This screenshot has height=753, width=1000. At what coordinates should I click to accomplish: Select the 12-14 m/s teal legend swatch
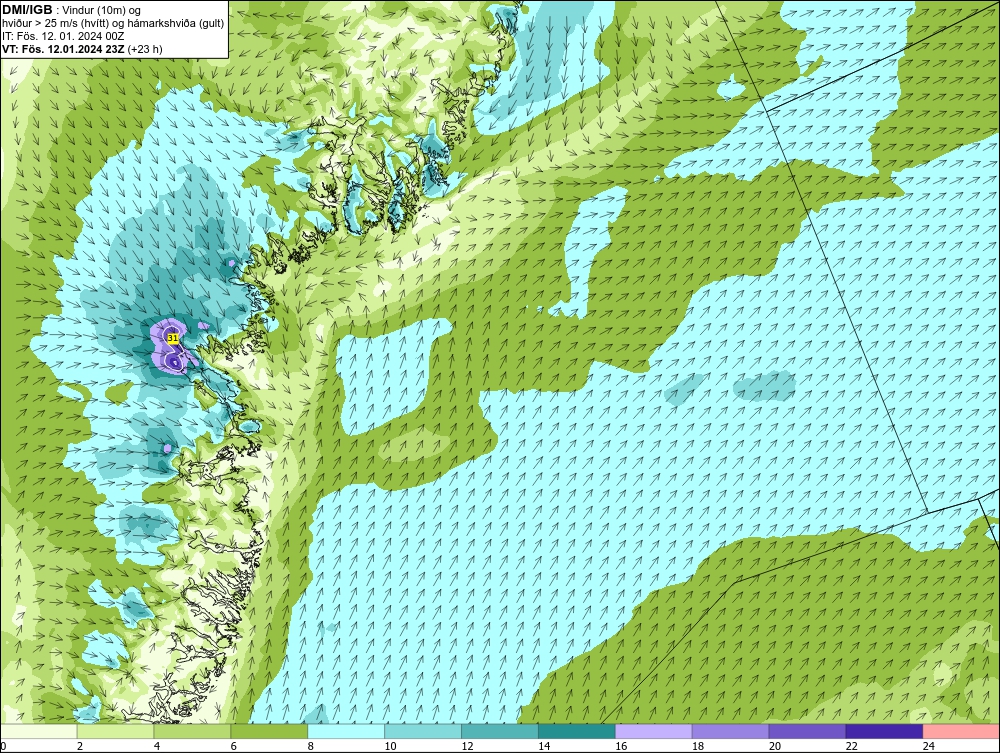tap(500, 731)
